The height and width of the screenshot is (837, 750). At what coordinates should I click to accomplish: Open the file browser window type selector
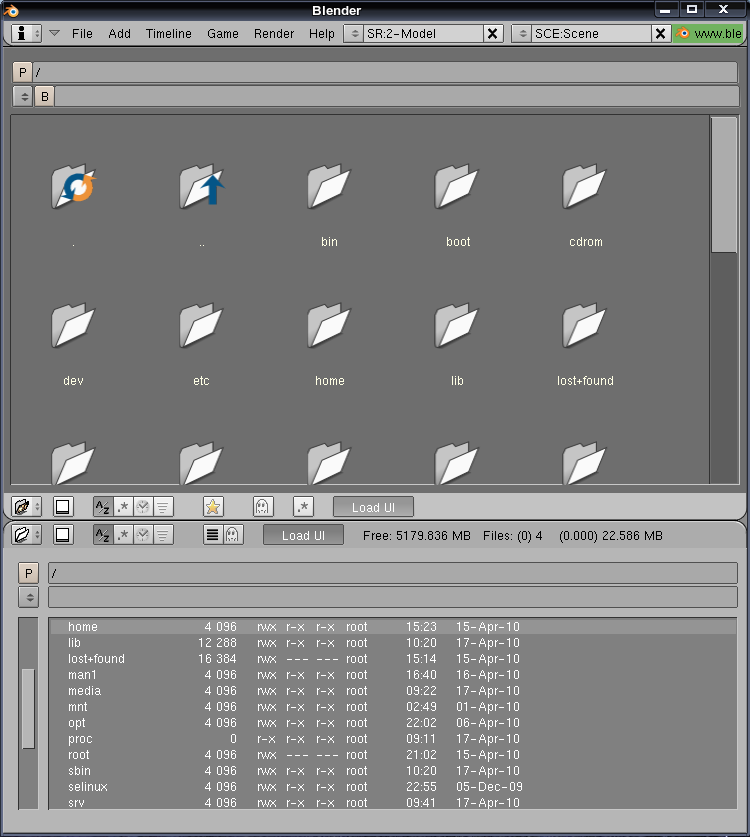point(26,534)
